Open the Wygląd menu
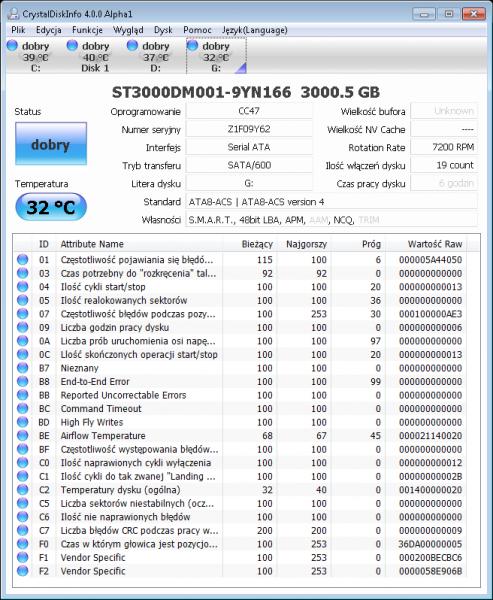Viewport: 493px width, 600px height. [x=128, y=30]
